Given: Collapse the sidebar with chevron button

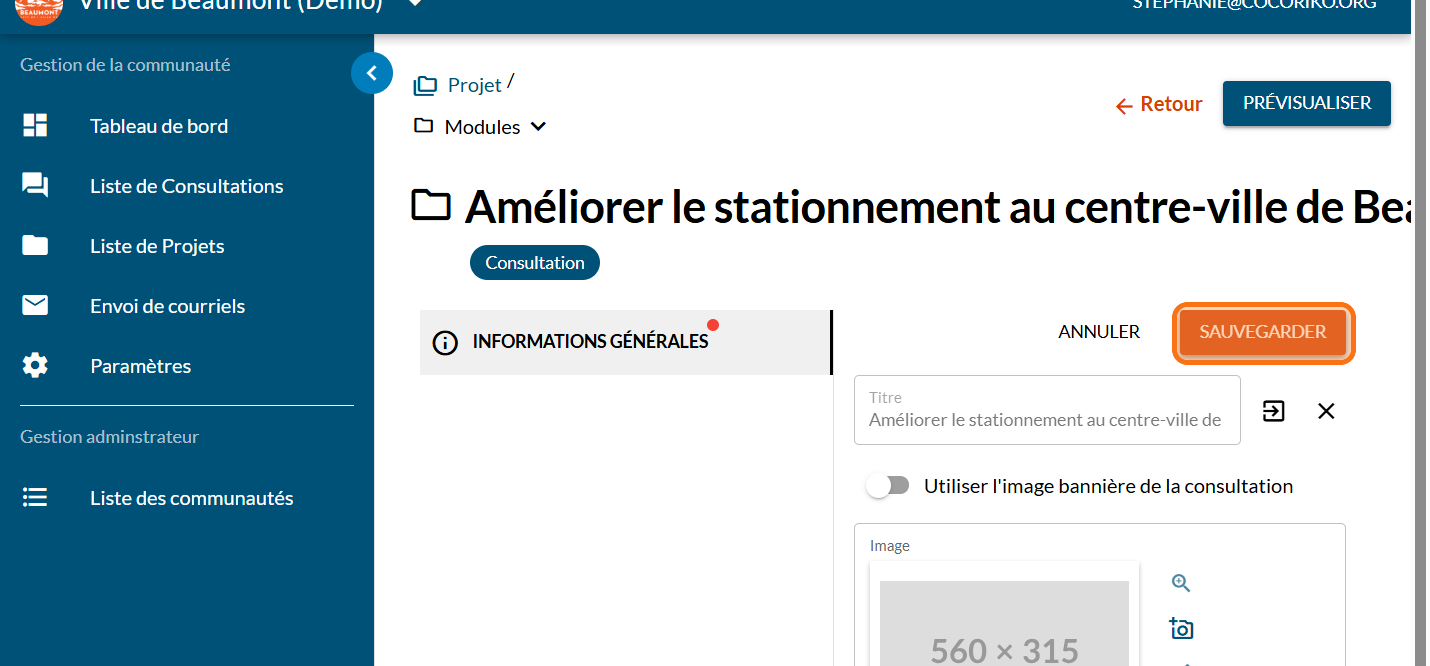Looking at the screenshot, I should 372,73.
